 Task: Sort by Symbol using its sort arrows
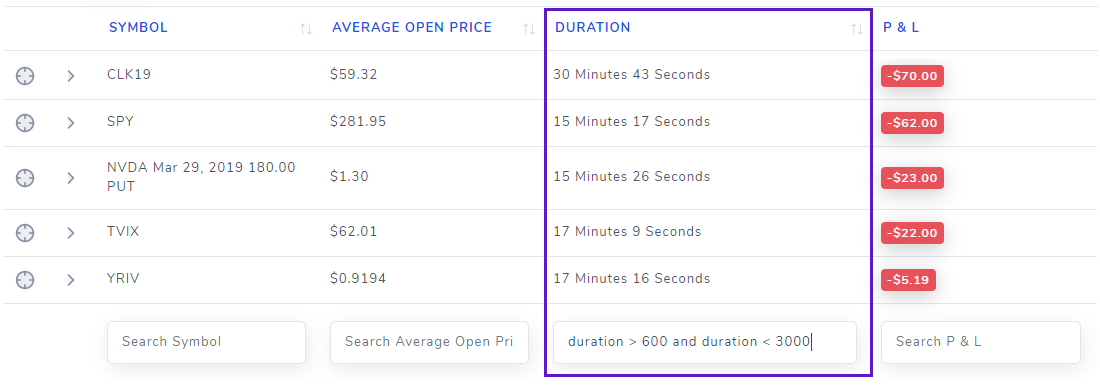306,29
